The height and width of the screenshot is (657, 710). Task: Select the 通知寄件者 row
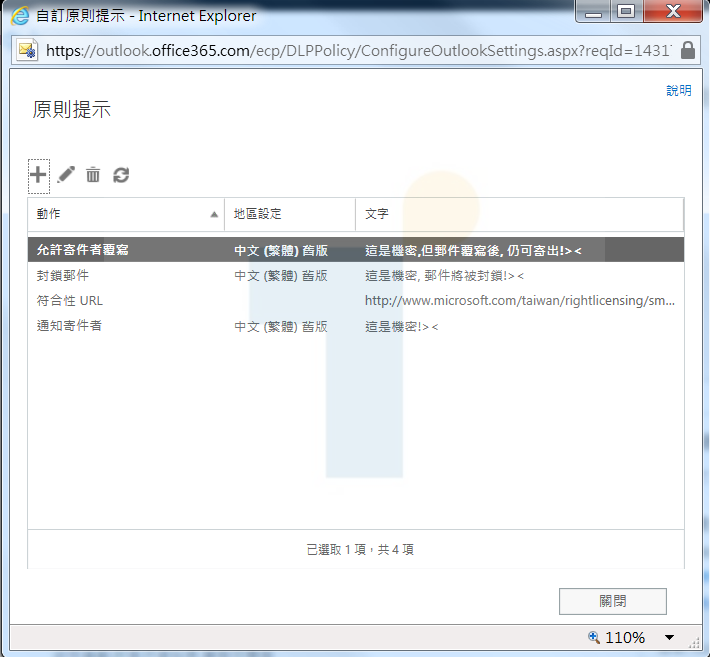click(356, 326)
